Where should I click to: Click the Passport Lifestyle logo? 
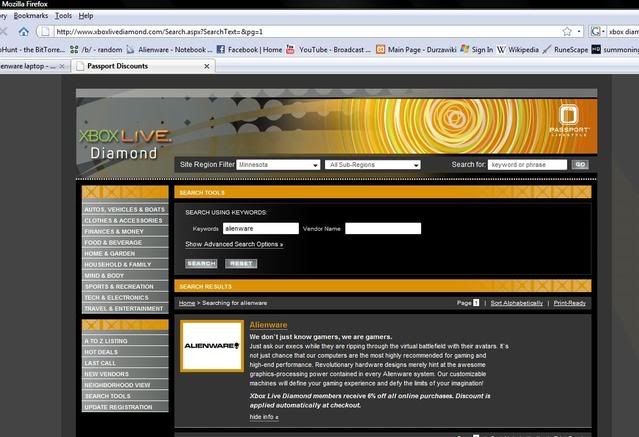[568, 120]
